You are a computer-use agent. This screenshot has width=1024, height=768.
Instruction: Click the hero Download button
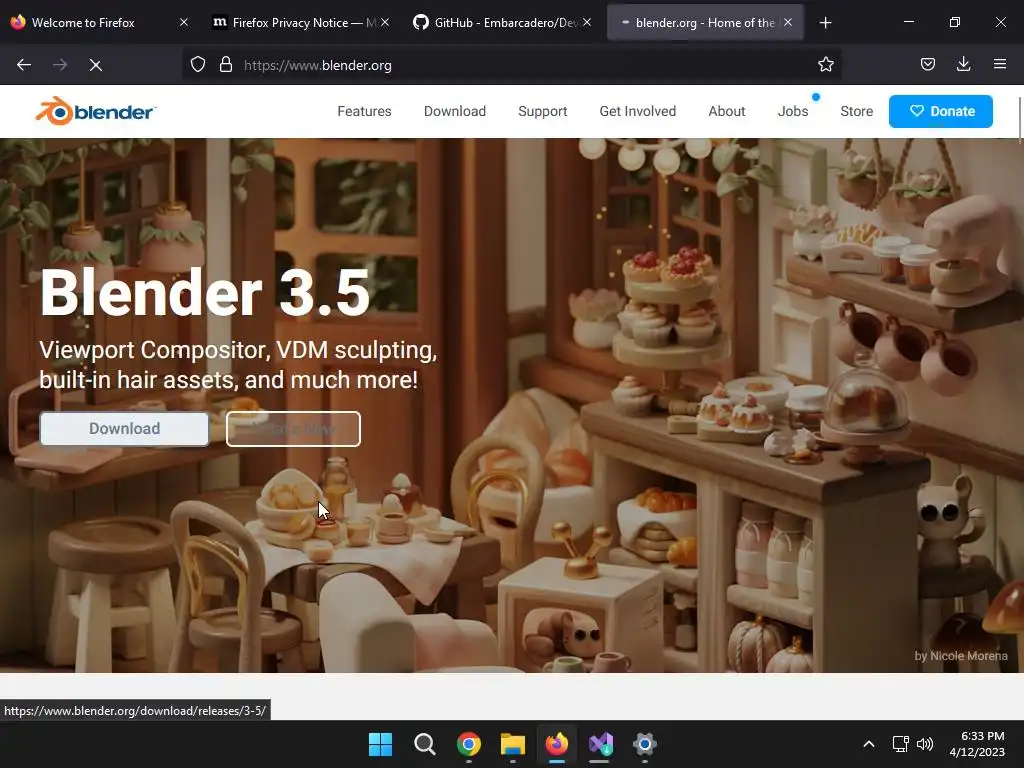pos(124,428)
